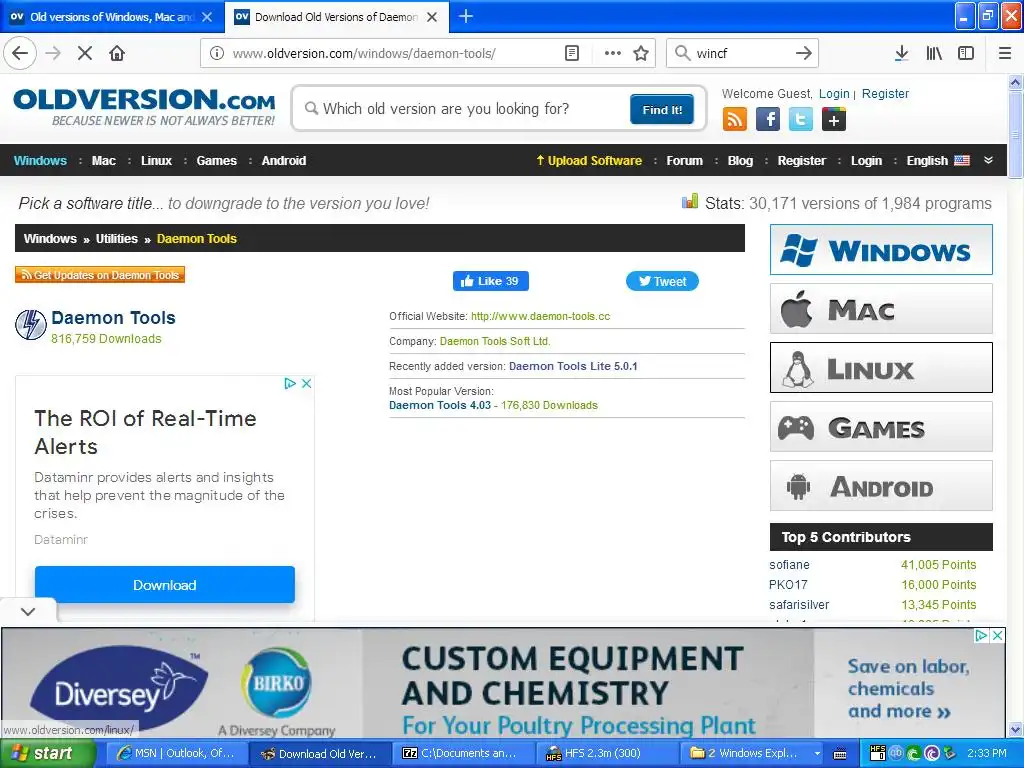This screenshot has height=768, width=1024.
Task: Open the downloads arrow icon
Action: pos(901,53)
